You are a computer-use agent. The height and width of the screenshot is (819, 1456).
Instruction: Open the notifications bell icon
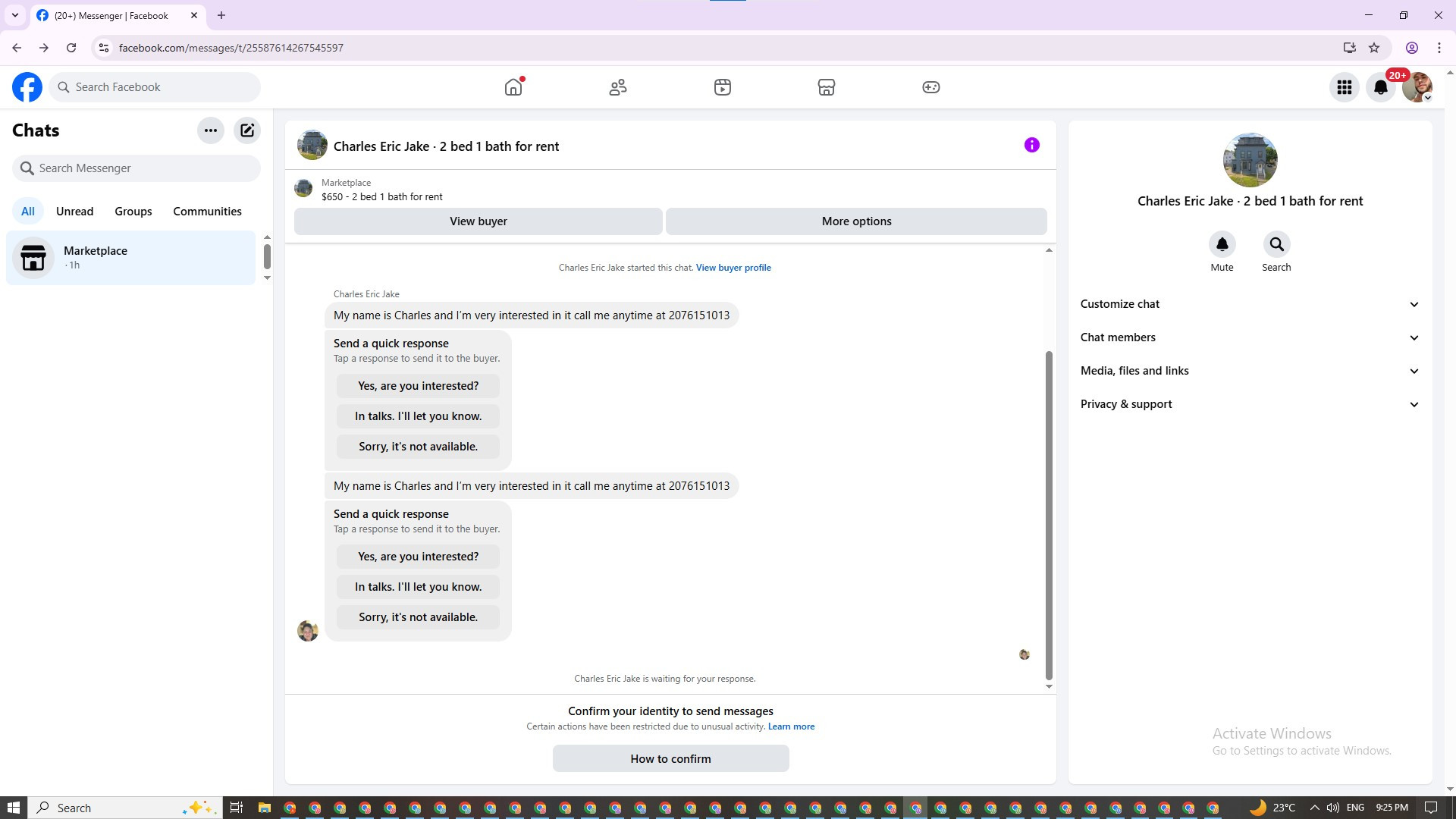(1380, 87)
